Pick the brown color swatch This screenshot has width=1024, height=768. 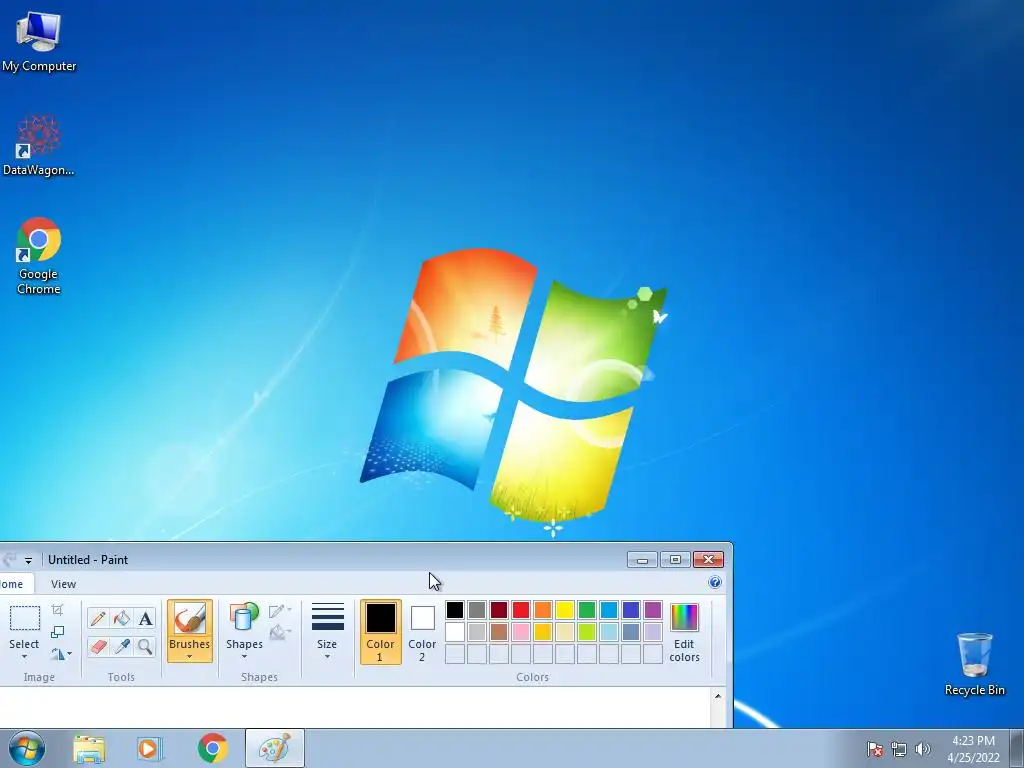499,632
